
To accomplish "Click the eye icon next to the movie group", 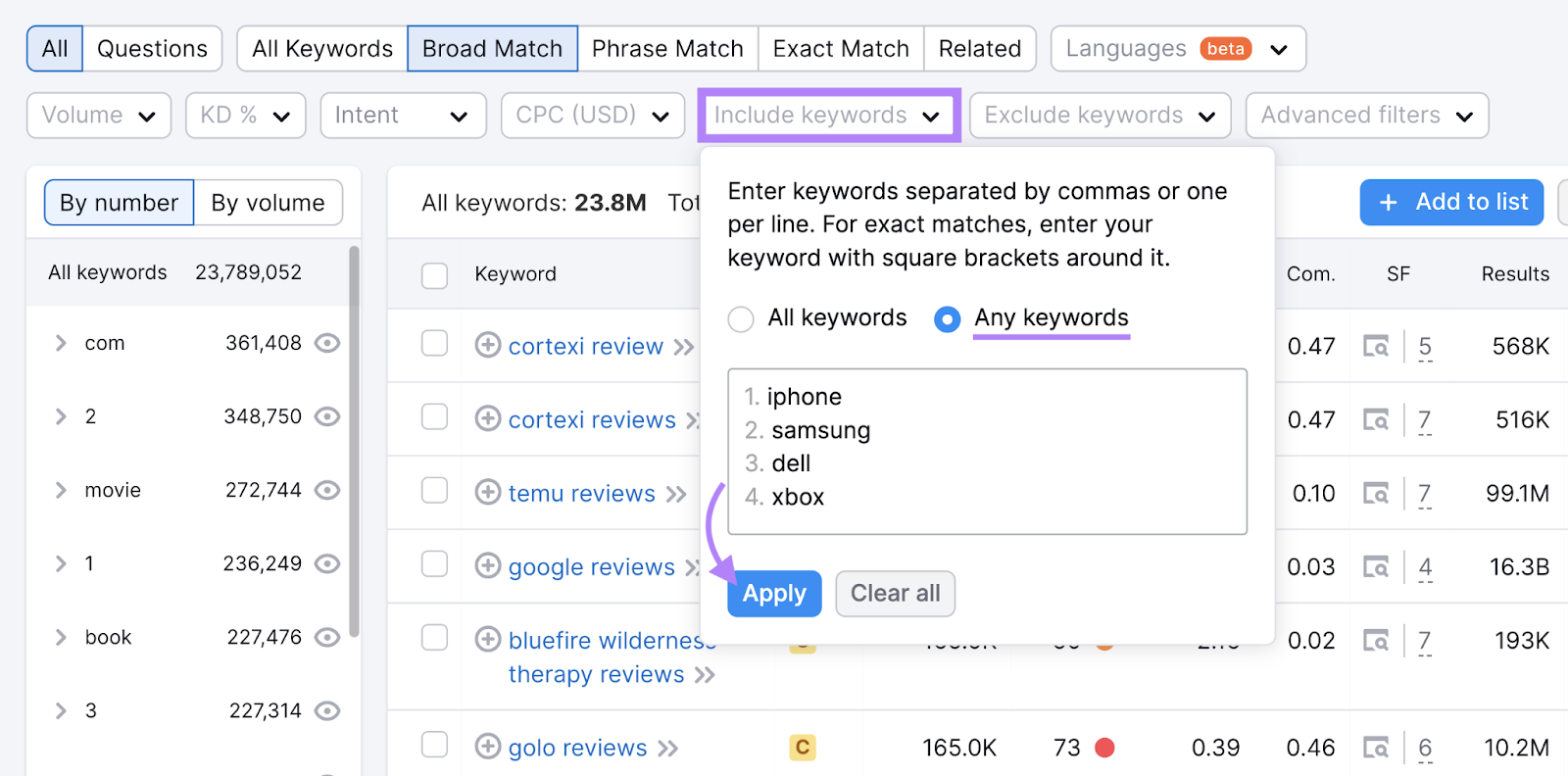I will click(x=327, y=490).
